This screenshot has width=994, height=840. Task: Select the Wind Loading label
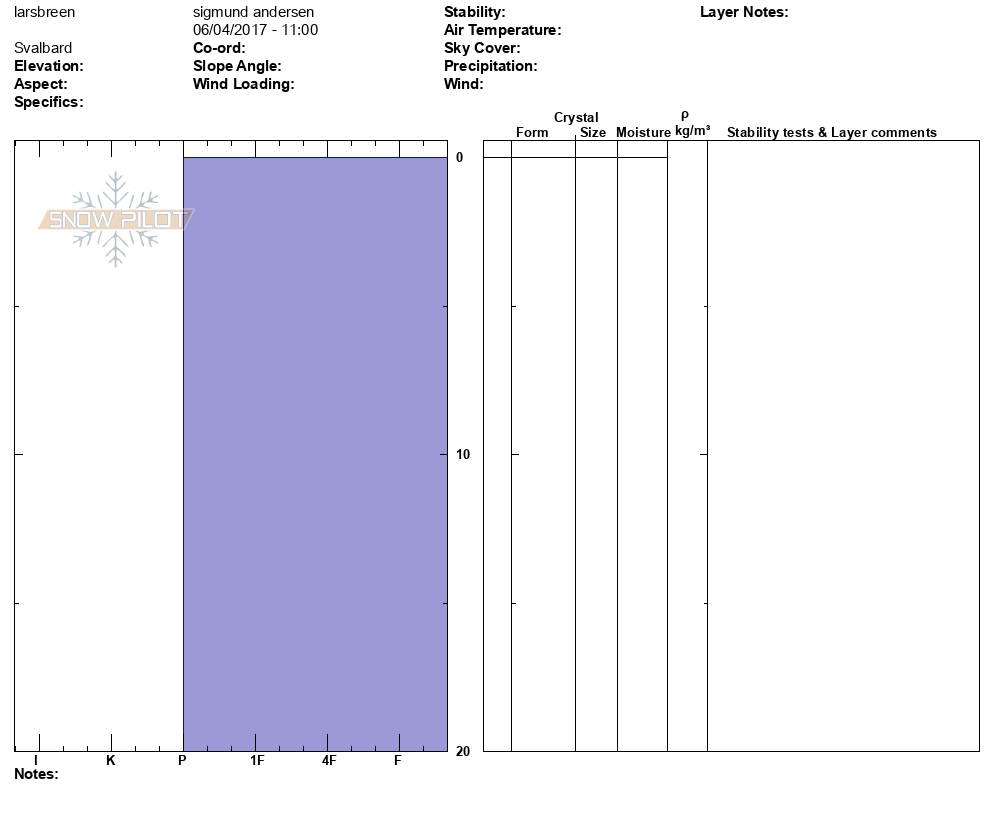click(x=243, y=84)
